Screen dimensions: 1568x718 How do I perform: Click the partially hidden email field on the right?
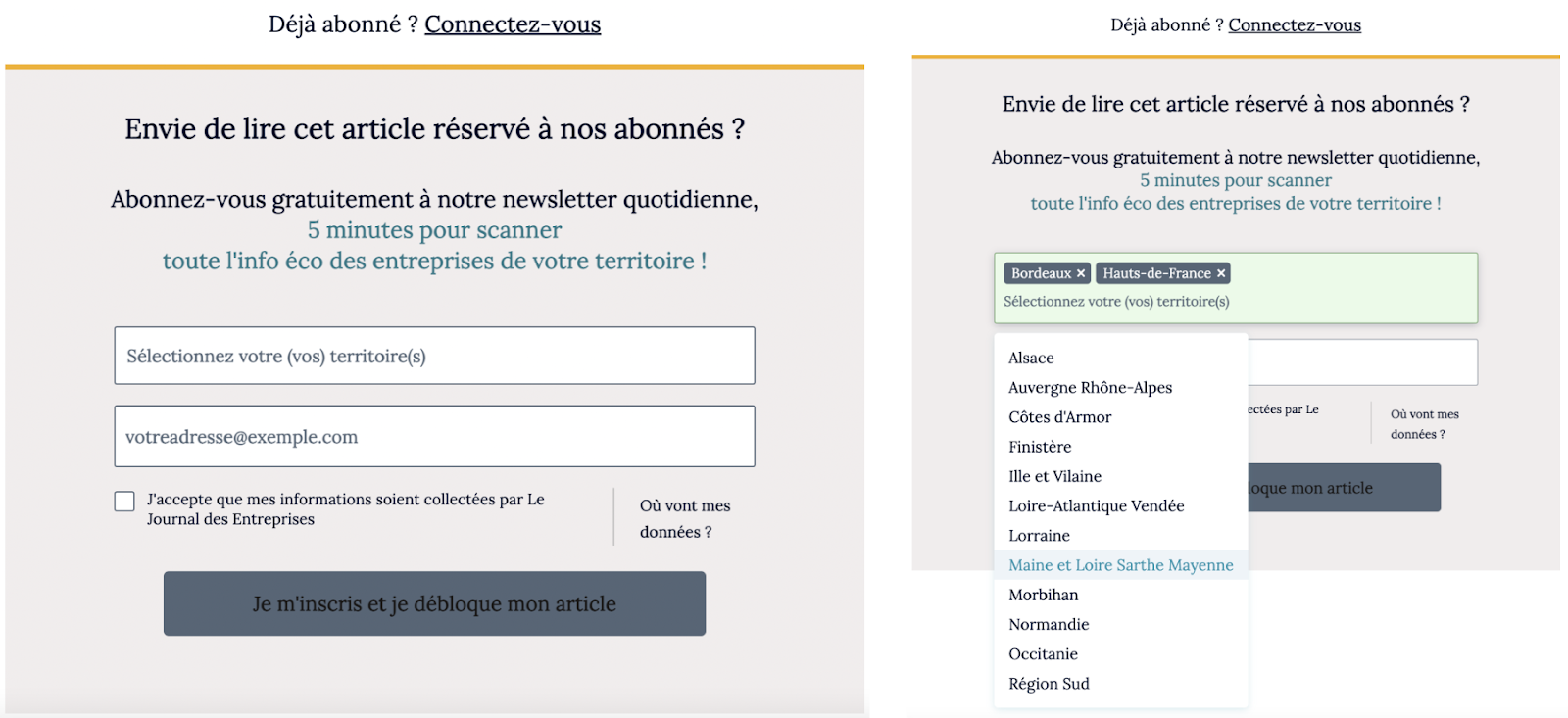click(1362, 362)
